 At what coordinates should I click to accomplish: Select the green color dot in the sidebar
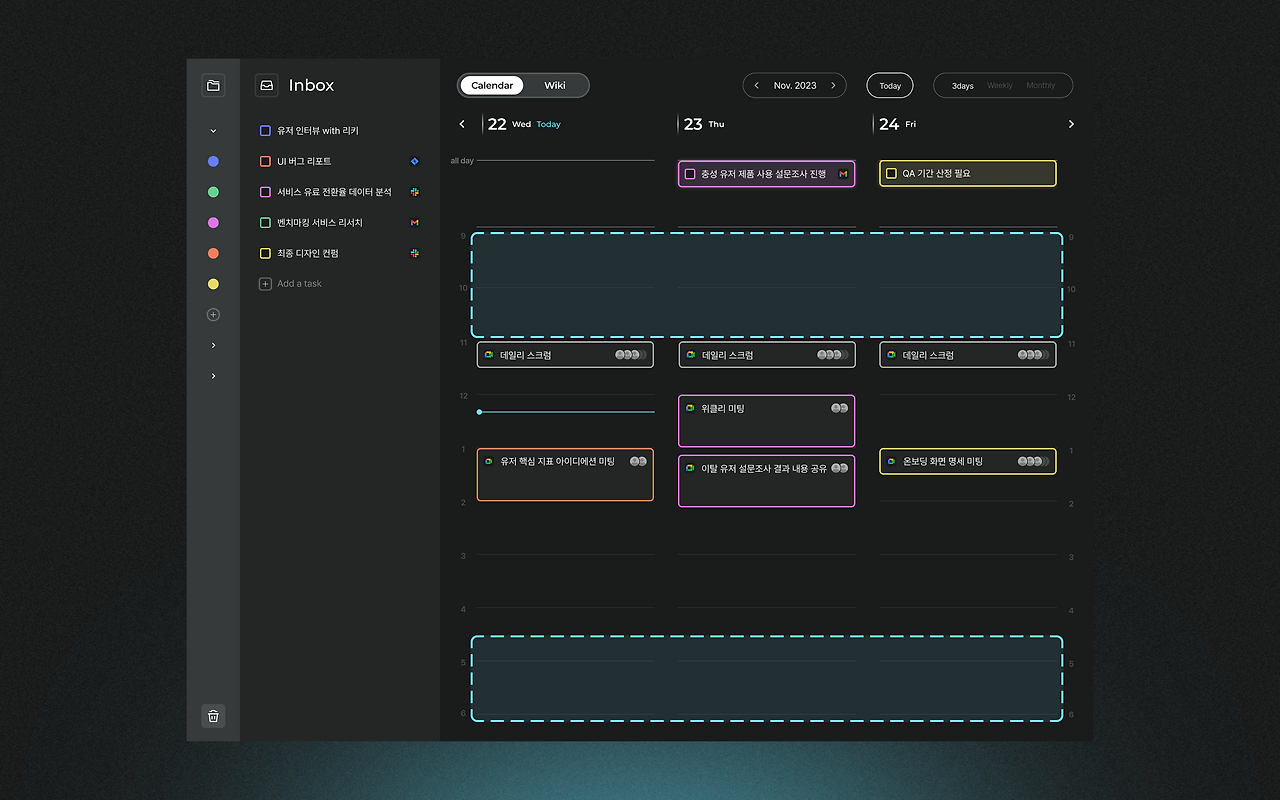(213, 192)
